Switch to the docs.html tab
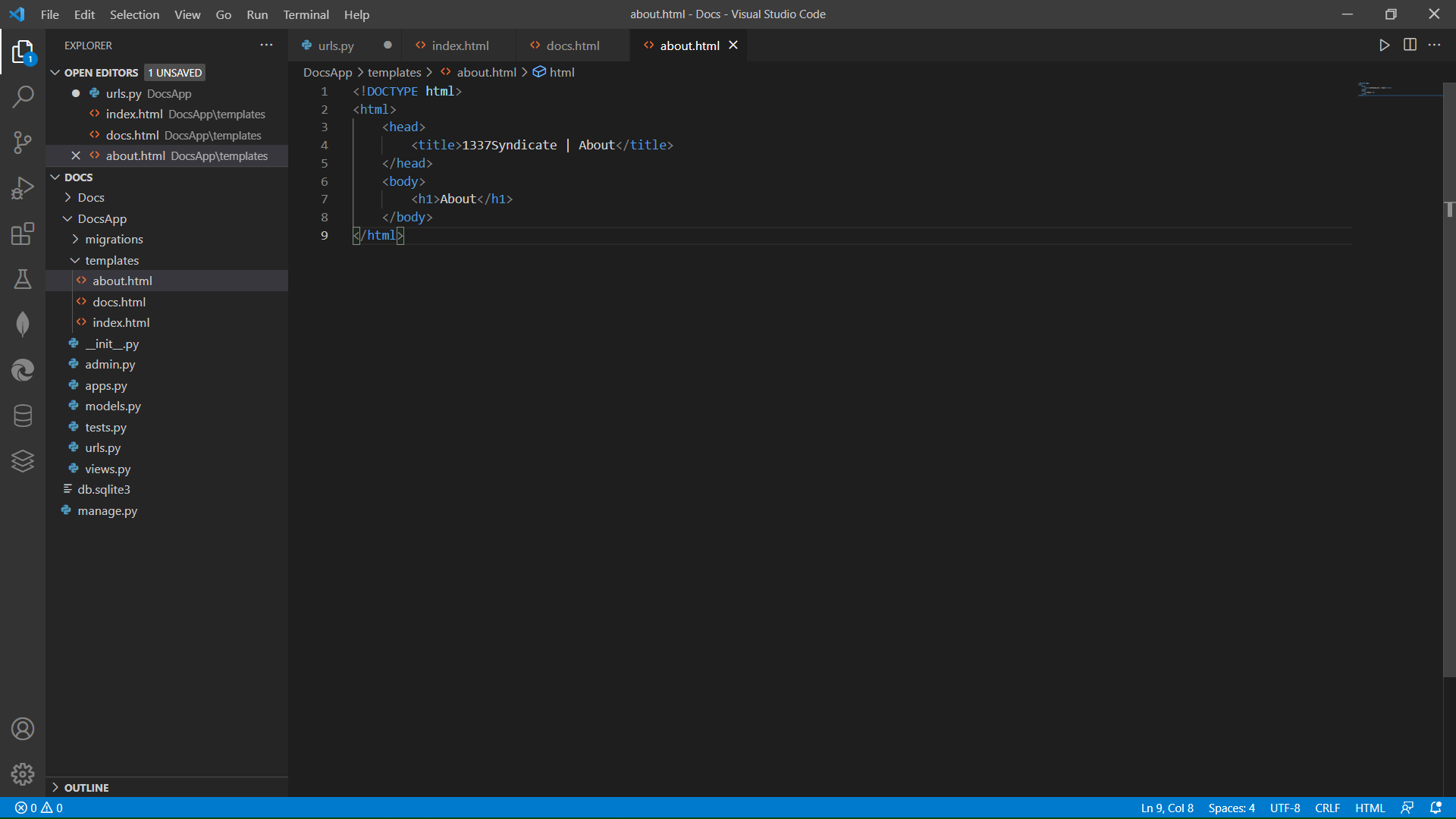 click(x=573, y=45)
